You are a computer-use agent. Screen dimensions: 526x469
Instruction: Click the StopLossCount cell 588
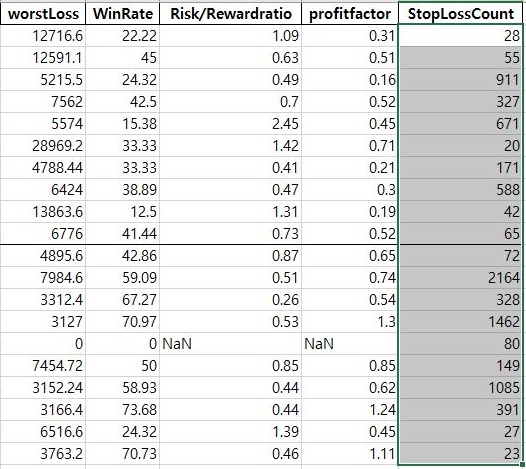pos(461,190)
